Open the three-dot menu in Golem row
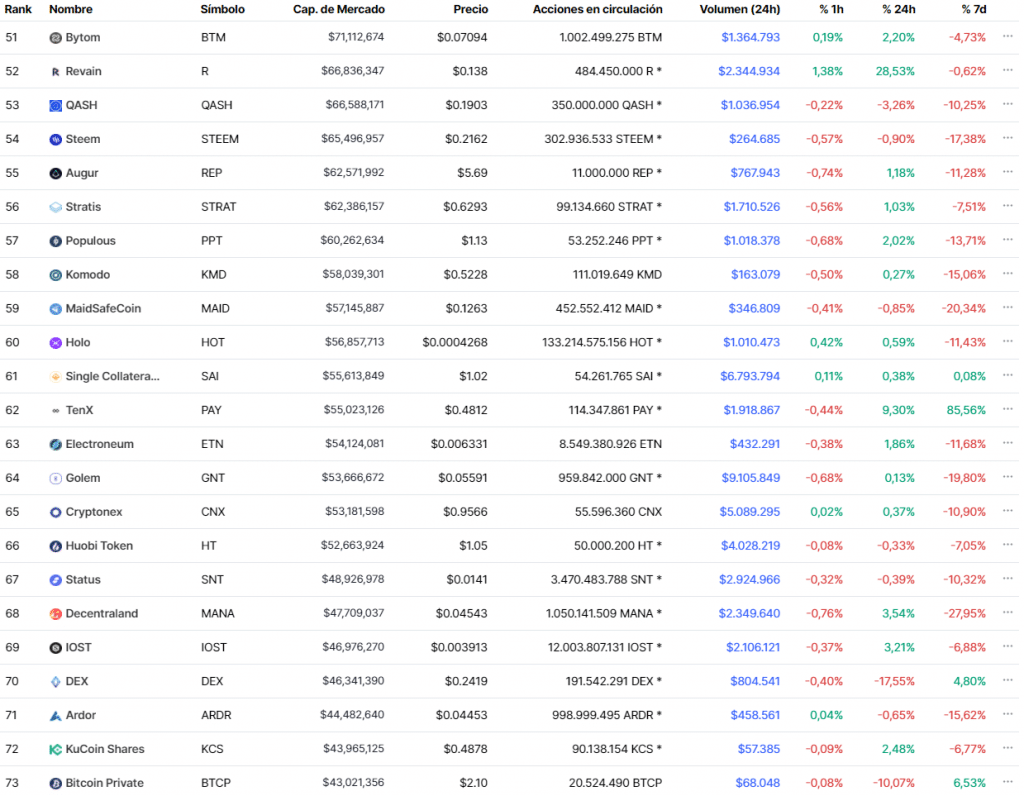The height and width of the screenshot is (796, 1024). click(1008, 477)
